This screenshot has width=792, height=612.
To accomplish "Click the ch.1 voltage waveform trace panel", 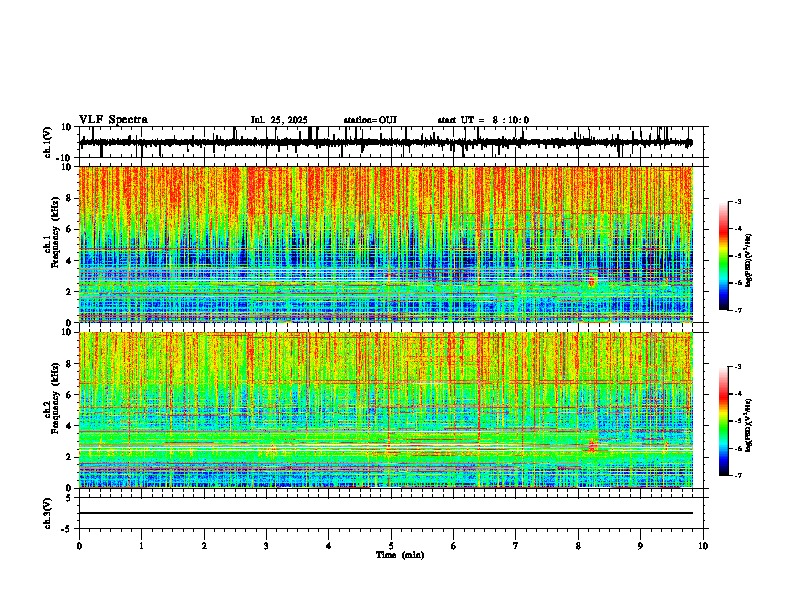I will [391, 142].
